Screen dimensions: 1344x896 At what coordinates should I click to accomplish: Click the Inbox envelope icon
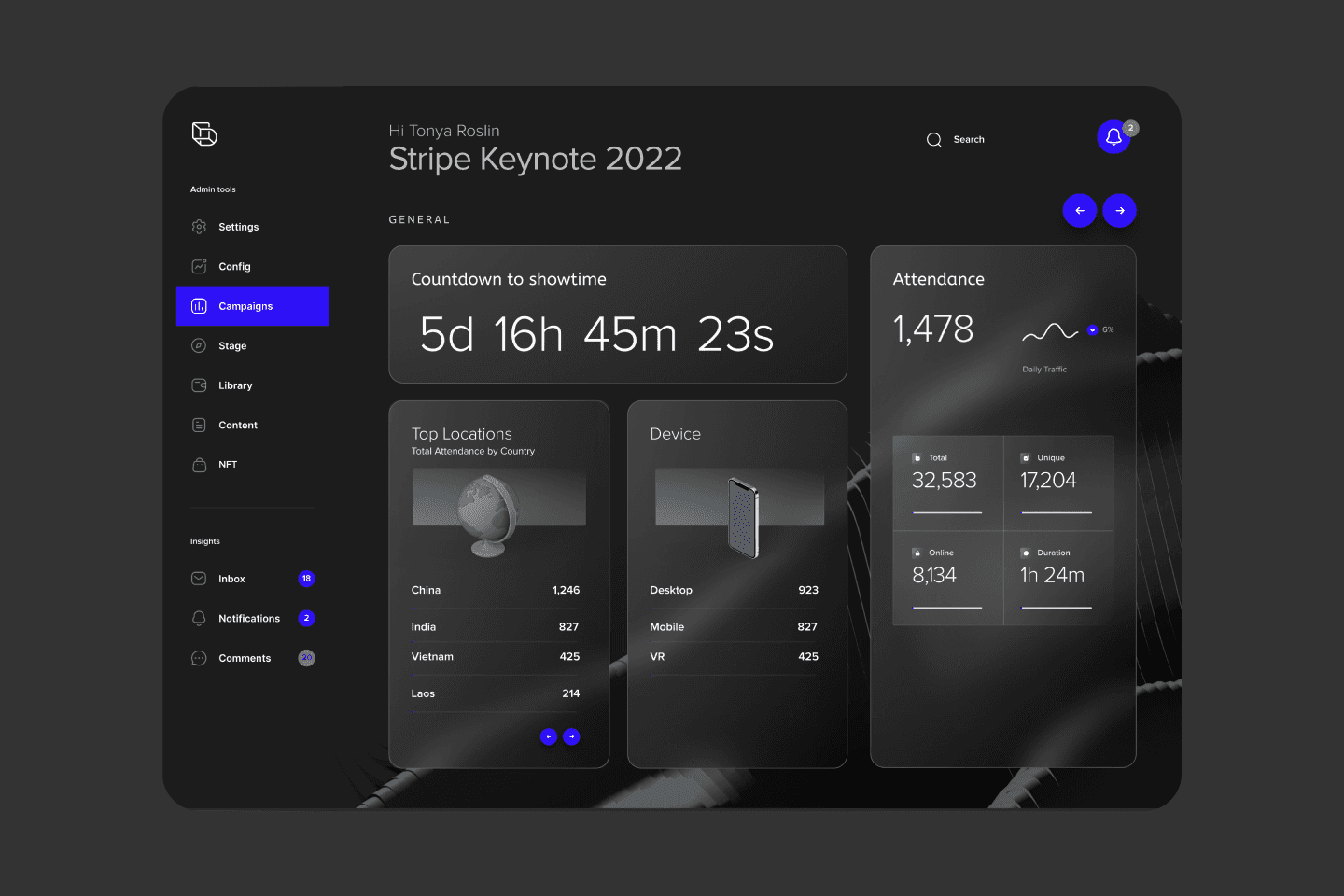pos(199,579)
